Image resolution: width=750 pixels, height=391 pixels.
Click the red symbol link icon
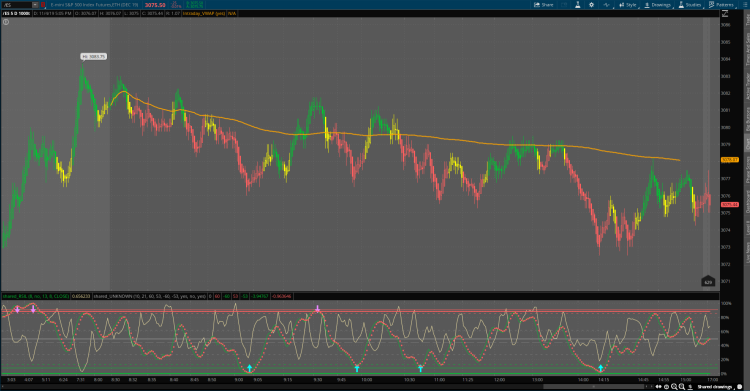click(x=43, y=5)
